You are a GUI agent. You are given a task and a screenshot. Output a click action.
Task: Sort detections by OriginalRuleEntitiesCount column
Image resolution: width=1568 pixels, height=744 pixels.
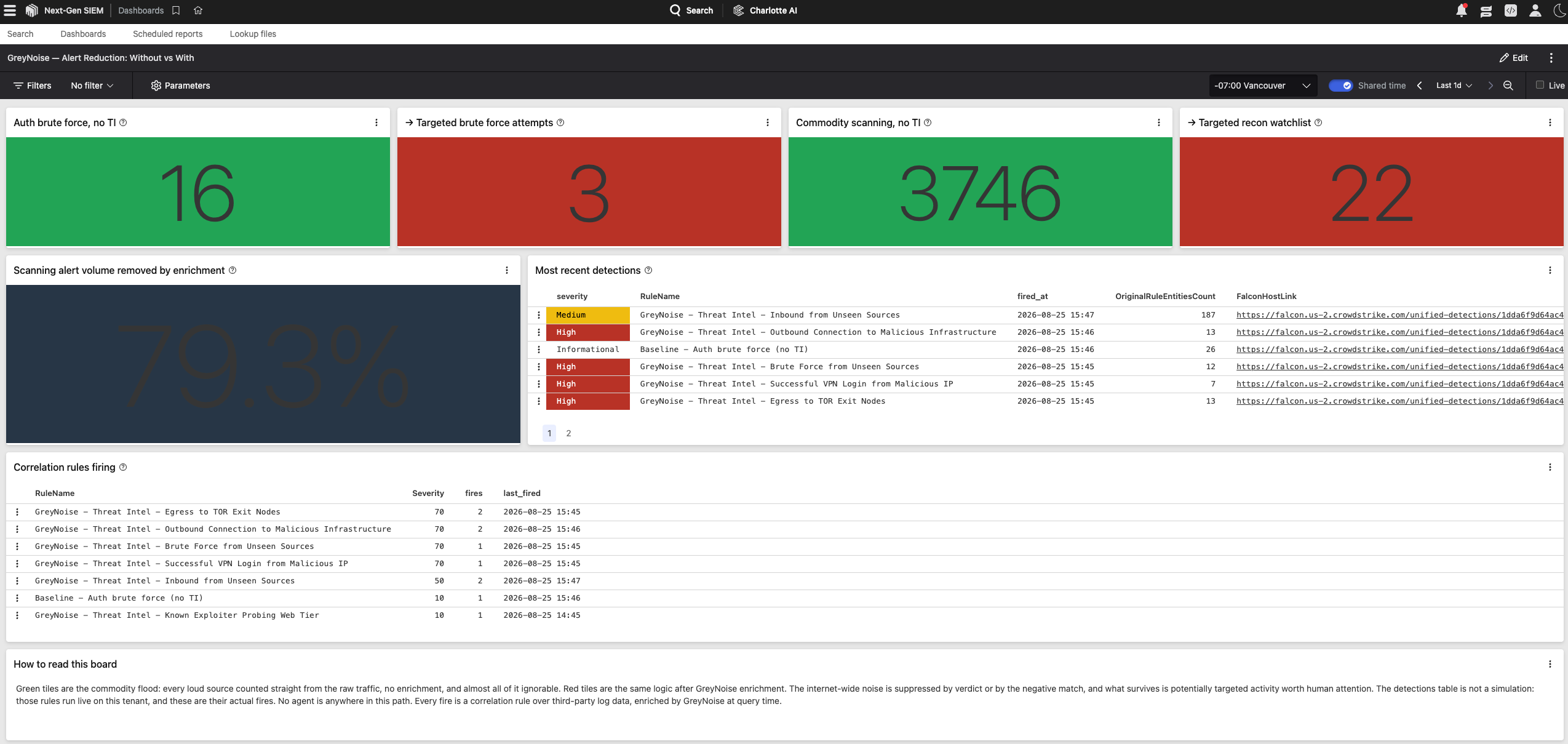(x=1165, y=297)
